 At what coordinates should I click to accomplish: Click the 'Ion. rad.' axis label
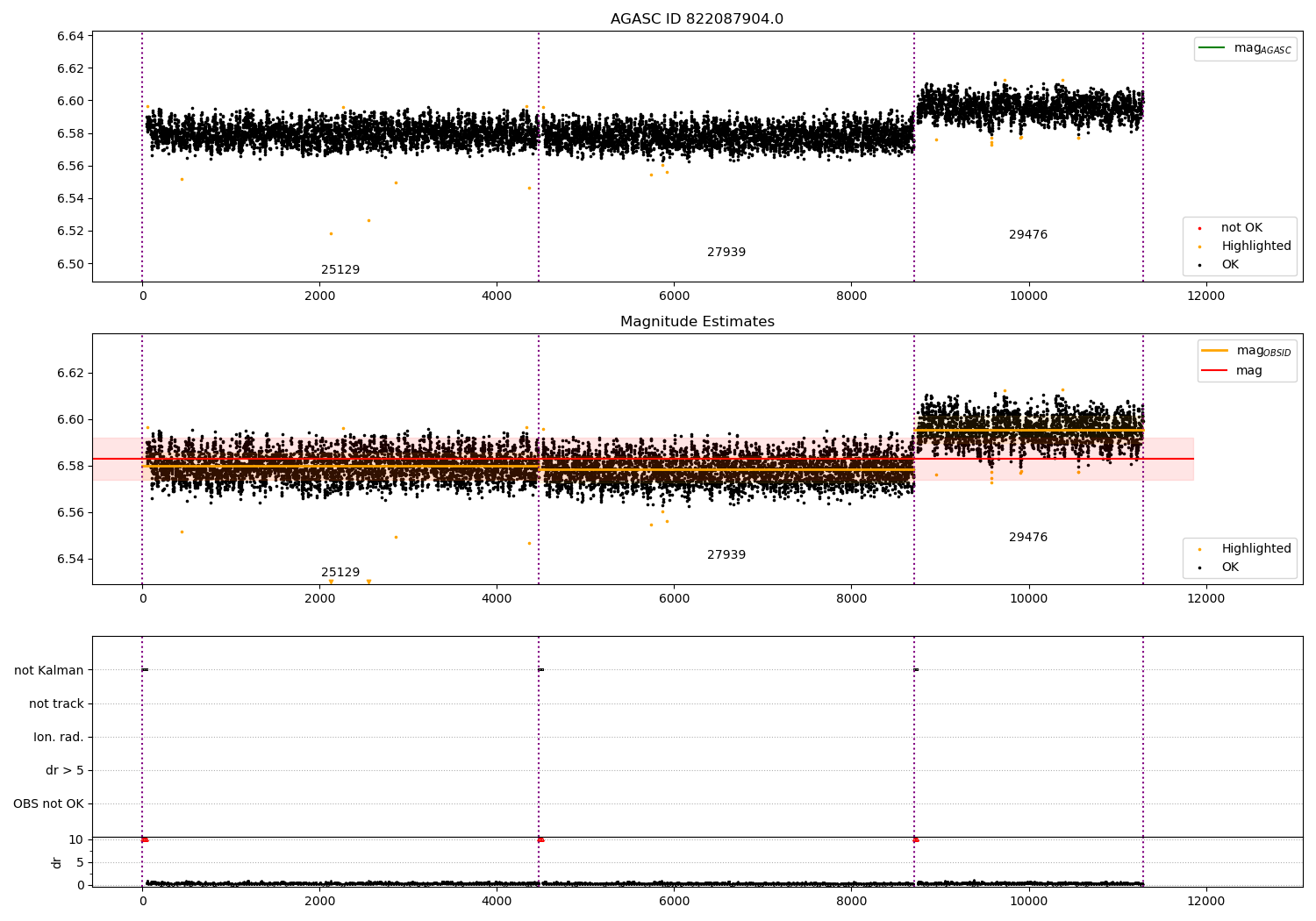click(x=59, y=738)
